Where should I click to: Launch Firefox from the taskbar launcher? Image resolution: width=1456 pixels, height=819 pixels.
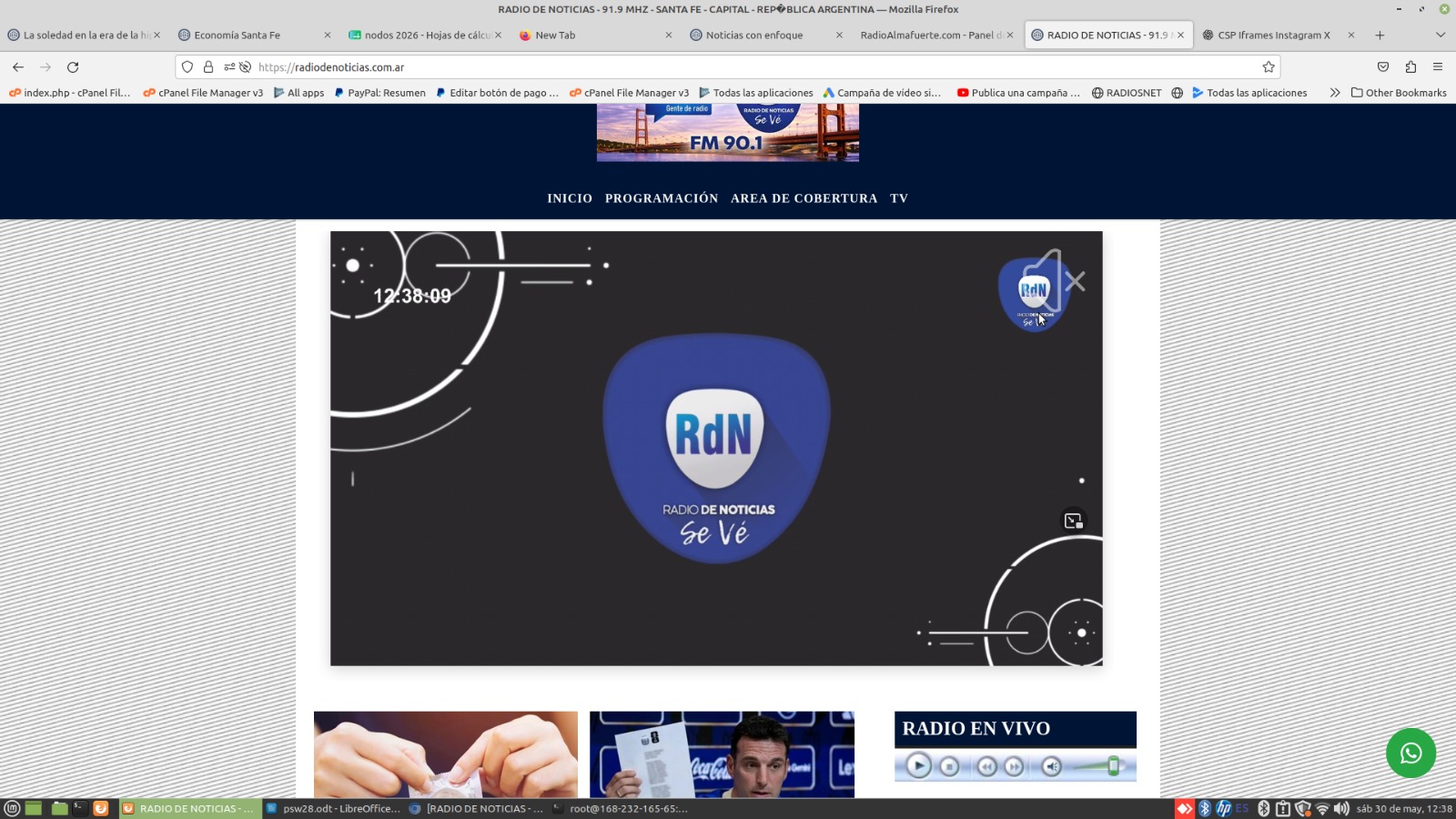click(101, 808)
